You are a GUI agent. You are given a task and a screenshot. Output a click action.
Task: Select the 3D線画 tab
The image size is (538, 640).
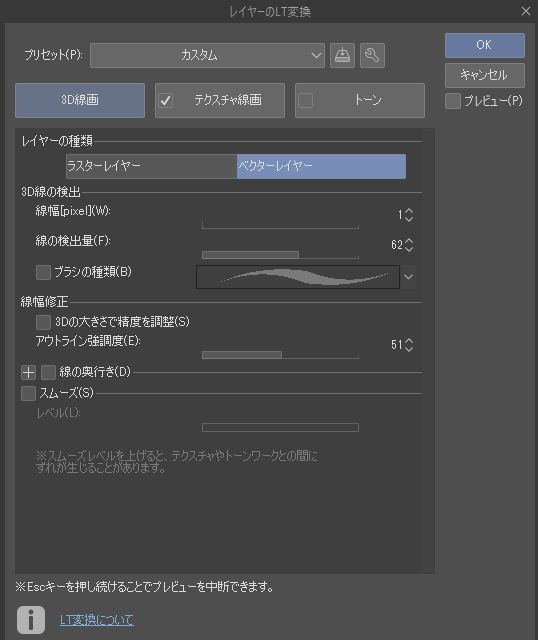80,100
